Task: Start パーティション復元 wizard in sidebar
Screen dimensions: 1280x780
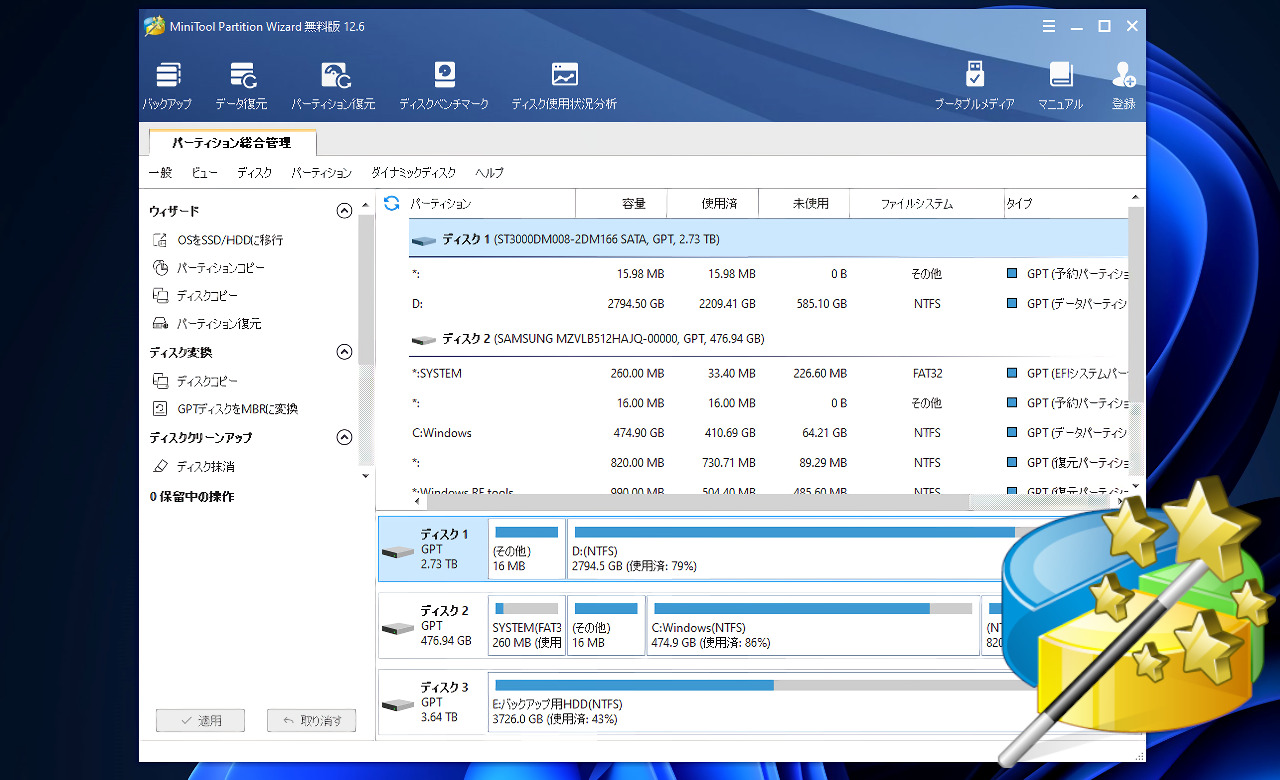Action: [206, 324]
